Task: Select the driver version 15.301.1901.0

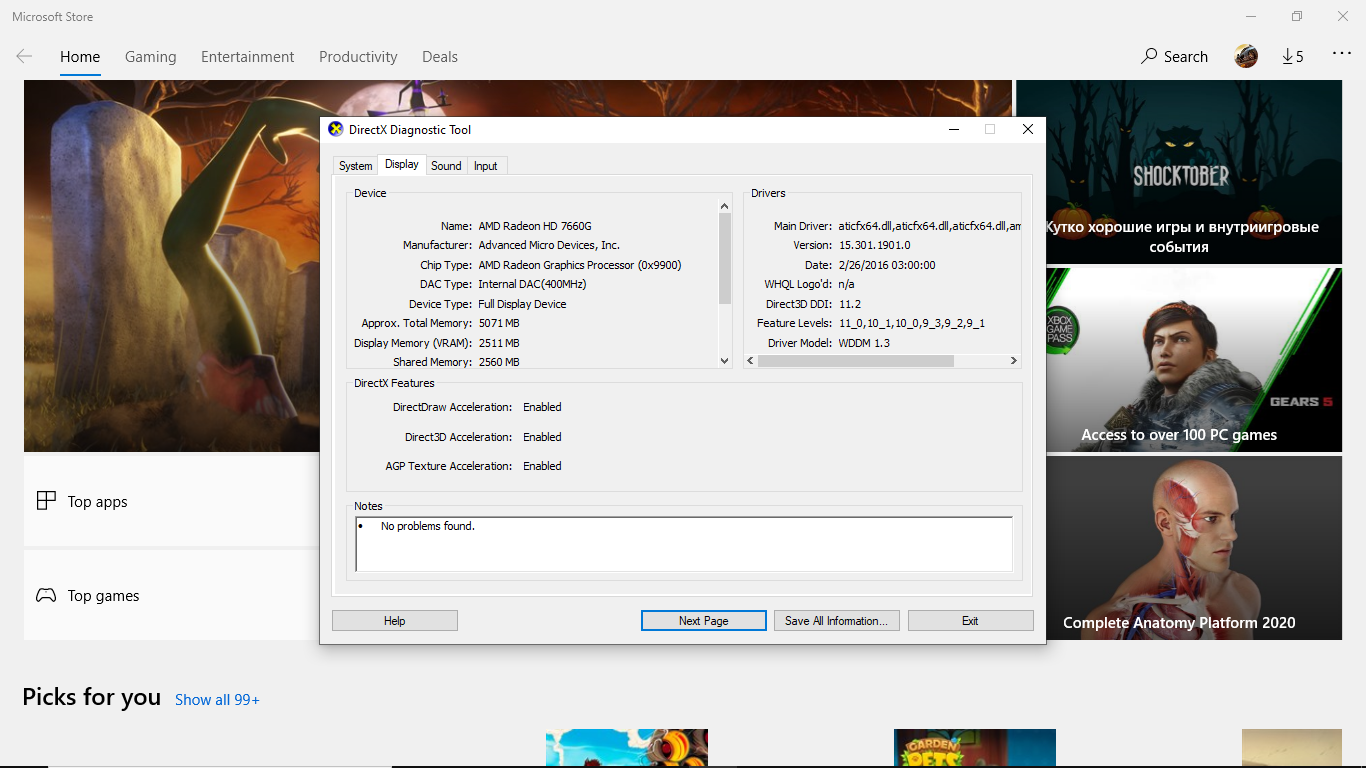Action: pos(874,245)
